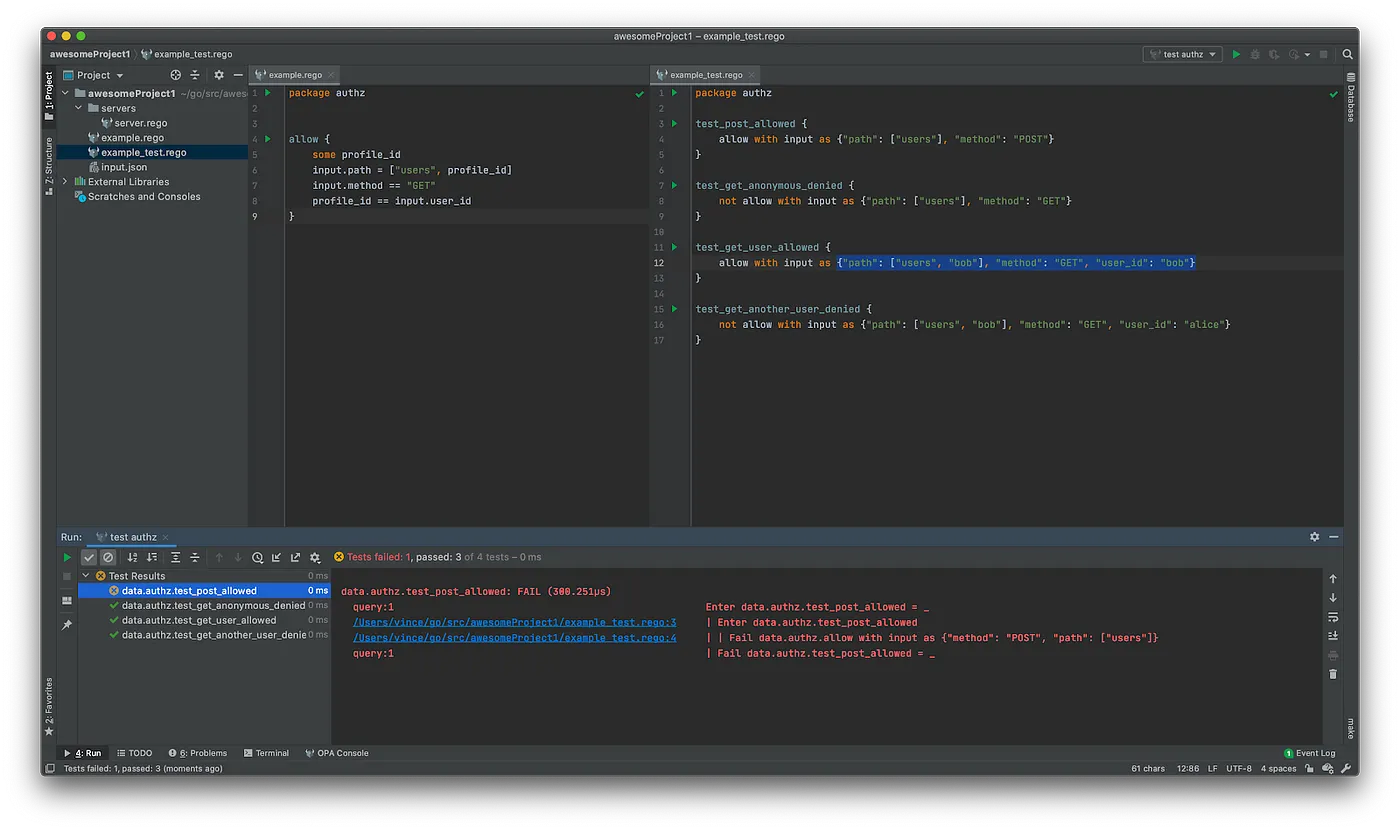Open Event Log in status bar

[x=1310, y=753]
